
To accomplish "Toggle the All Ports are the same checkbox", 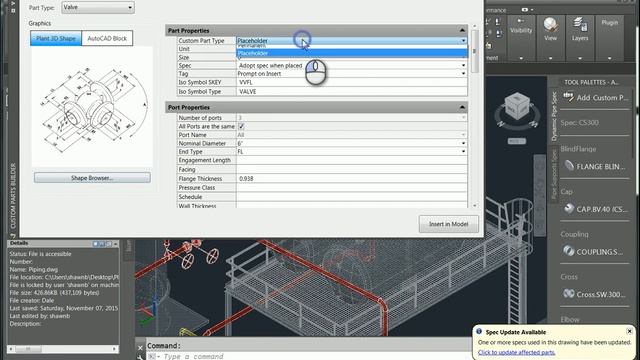I will tap(241, 127).
